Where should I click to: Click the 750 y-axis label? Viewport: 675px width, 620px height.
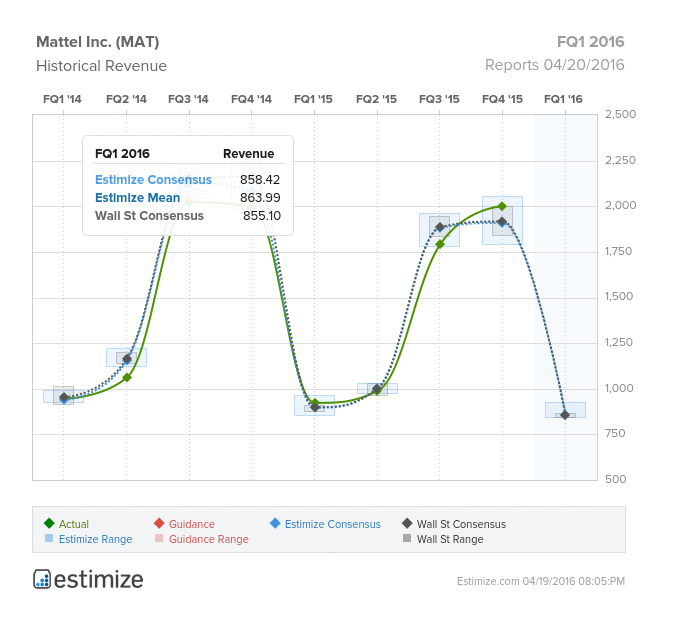click(615, 433)
